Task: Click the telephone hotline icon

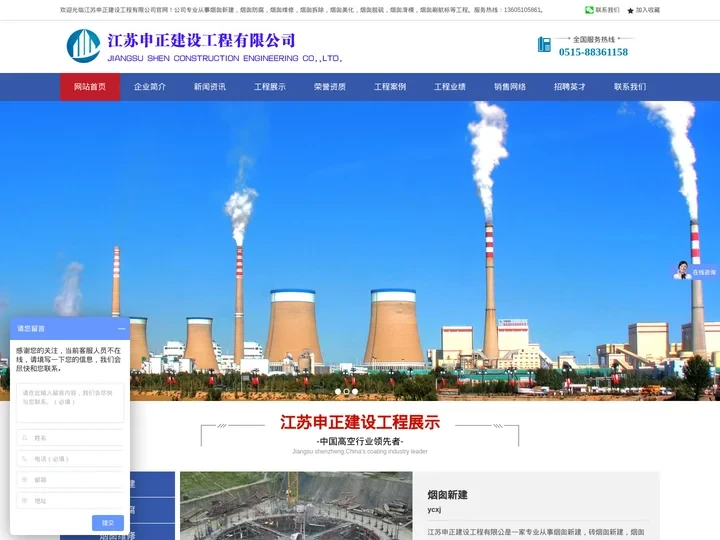Action: pyautogui.click(x=544, y=45)
